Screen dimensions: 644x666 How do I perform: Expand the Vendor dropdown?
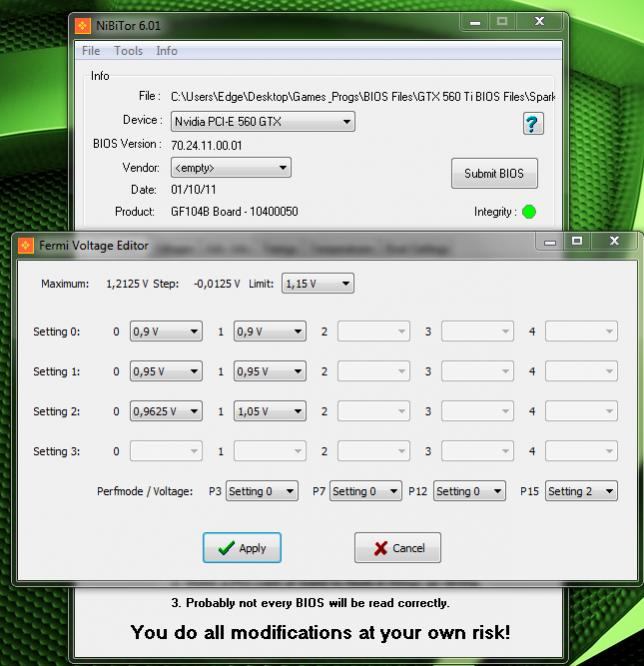pyautogui.click(x=231, y=168)
